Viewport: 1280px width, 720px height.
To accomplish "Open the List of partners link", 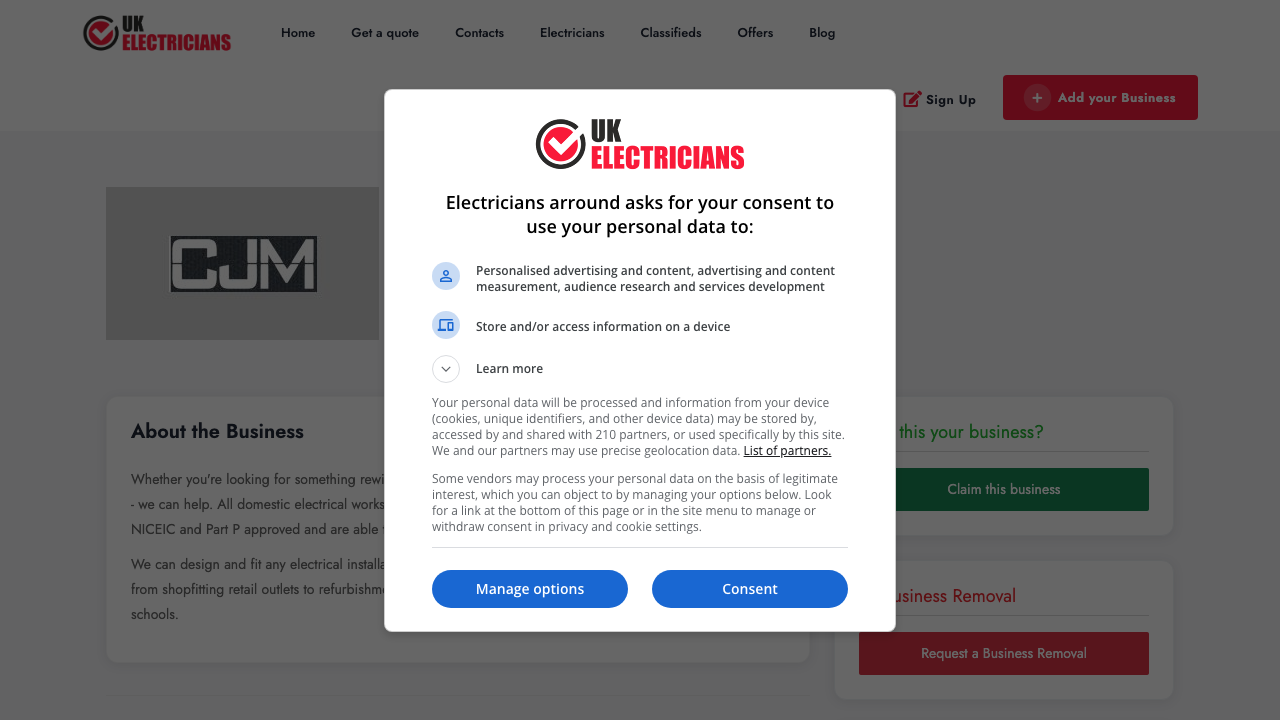I will (x=787, y=450).
